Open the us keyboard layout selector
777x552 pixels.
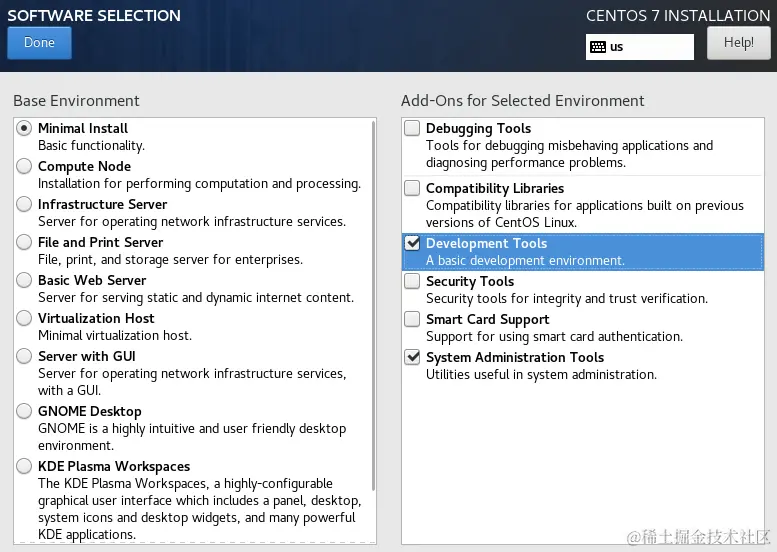[639, 47]
